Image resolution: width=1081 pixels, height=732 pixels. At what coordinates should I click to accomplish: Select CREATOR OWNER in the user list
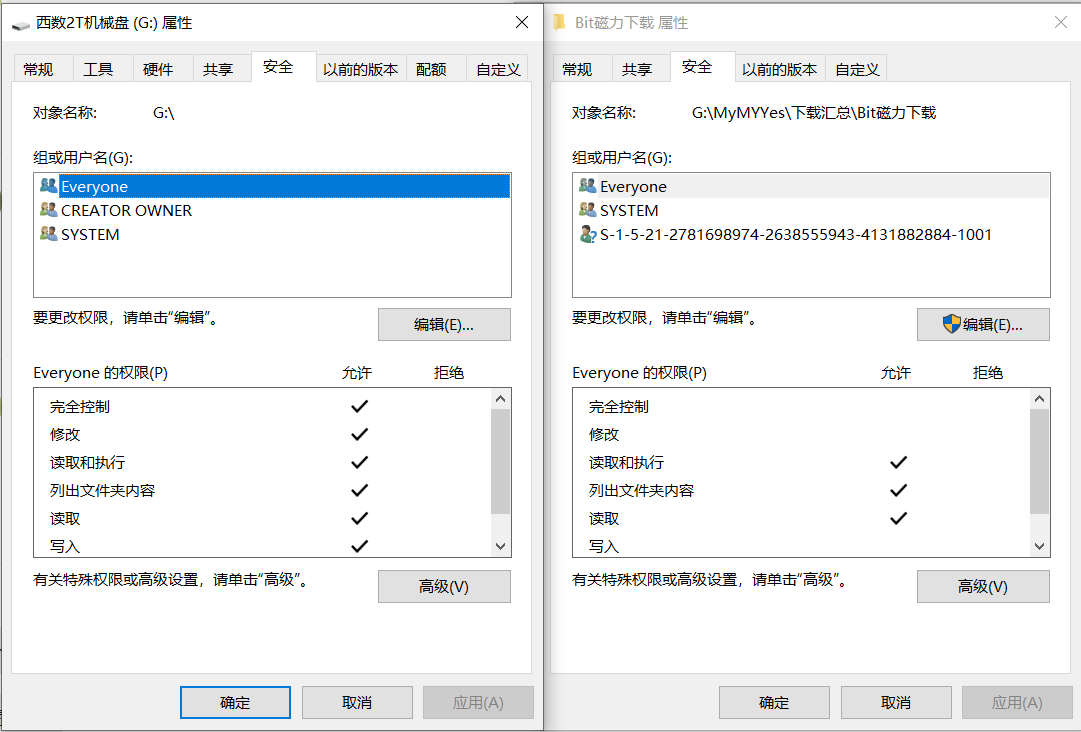(272, 210)
